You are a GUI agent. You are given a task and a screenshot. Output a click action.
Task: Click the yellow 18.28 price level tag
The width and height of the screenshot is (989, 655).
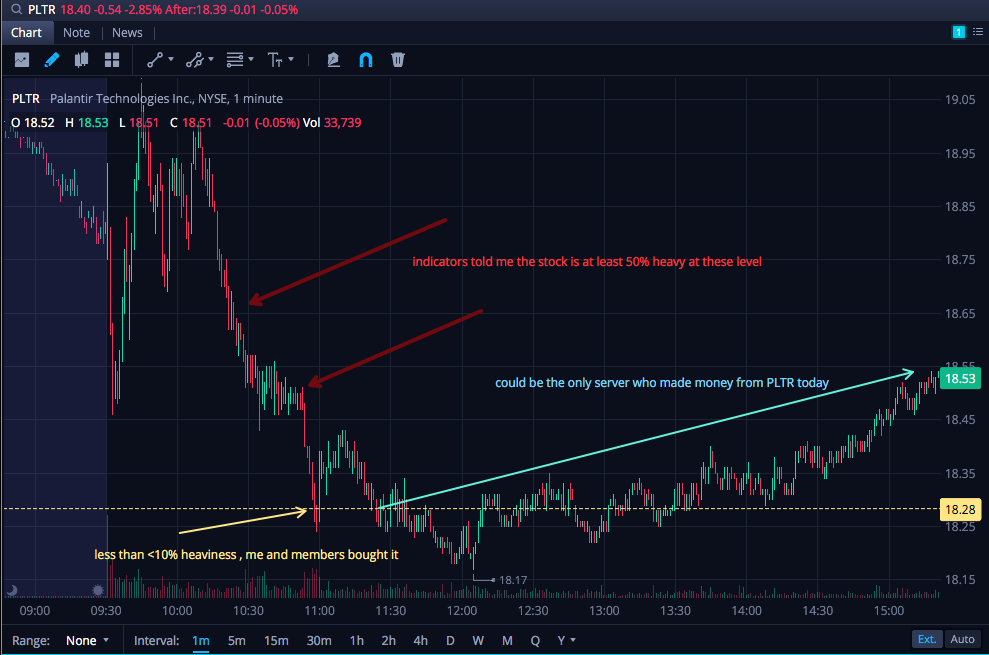[960, 509]
